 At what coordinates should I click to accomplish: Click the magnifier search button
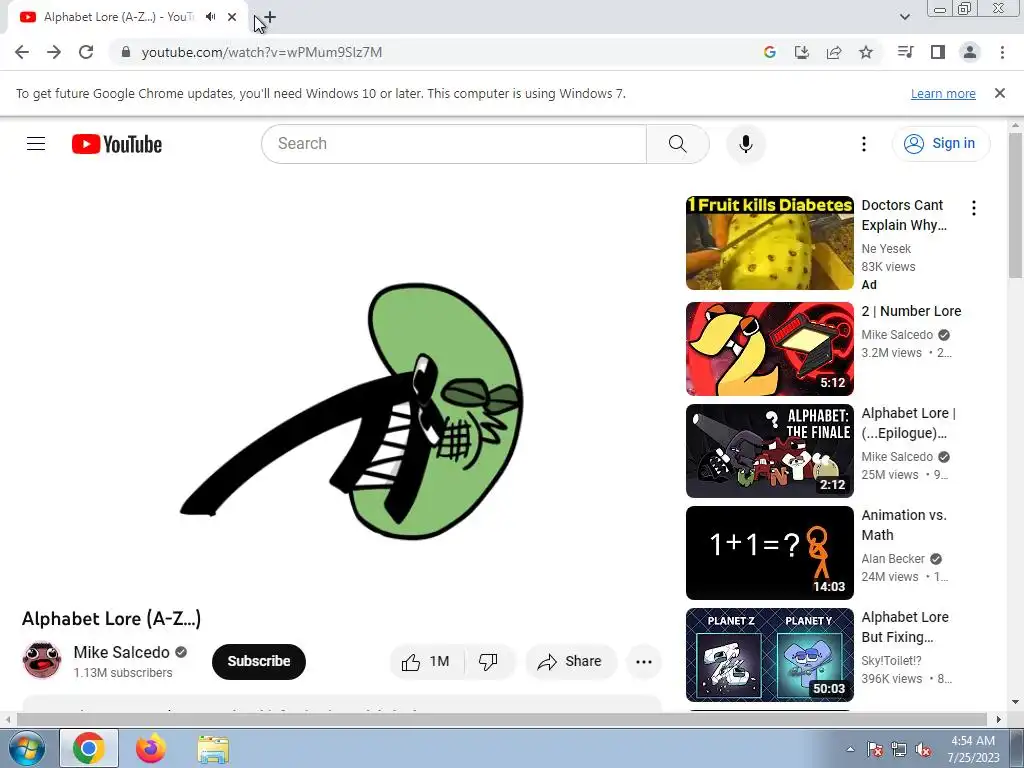tap(677, 144)
